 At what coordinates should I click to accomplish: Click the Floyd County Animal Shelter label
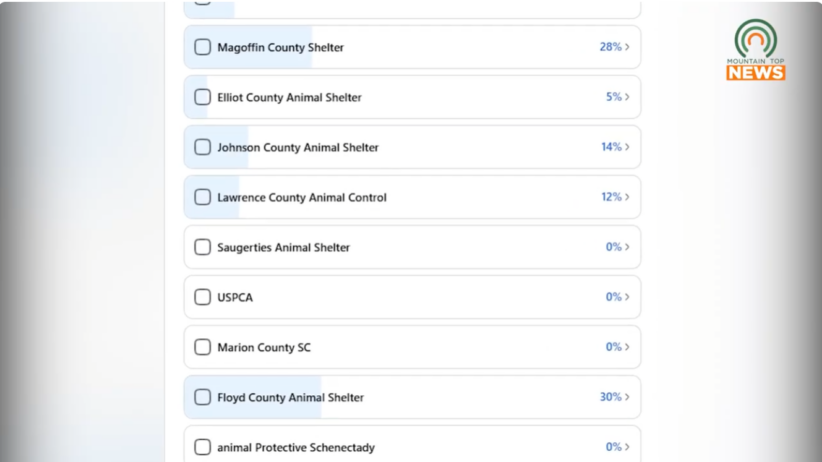290,398
